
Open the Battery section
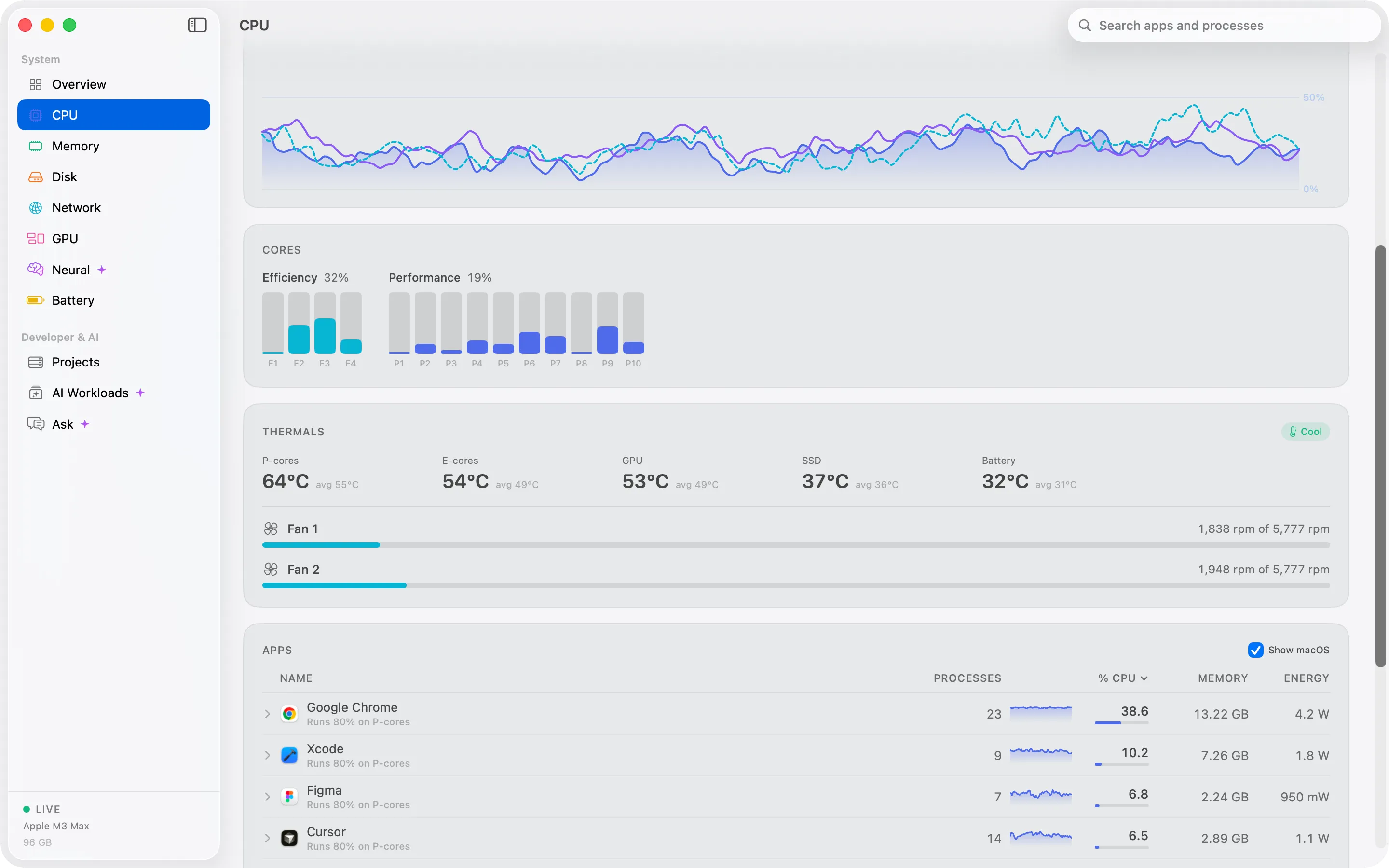114,300
